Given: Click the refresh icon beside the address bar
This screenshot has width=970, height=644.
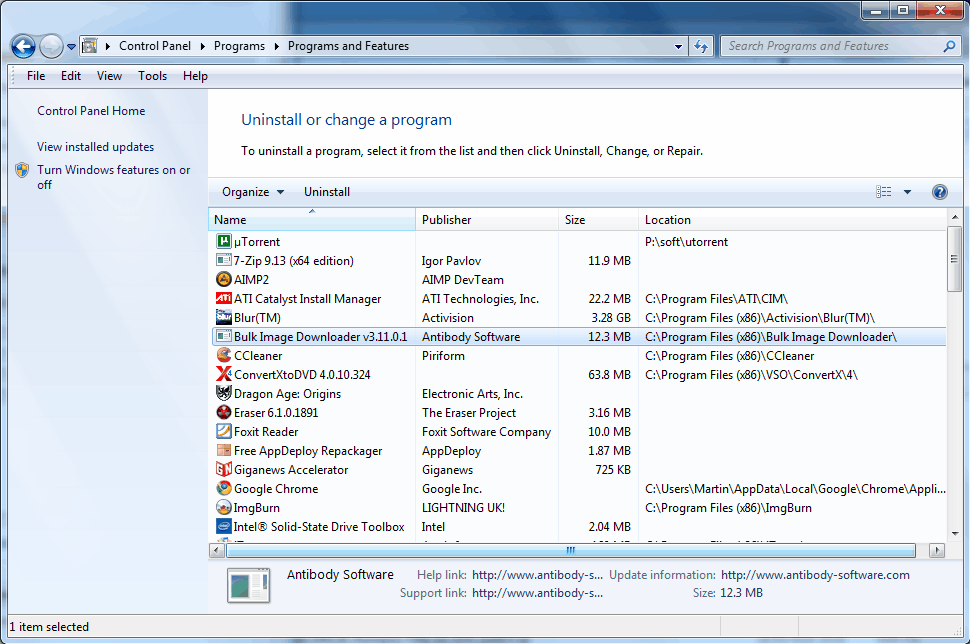Looking at the screenshot, I should pos(702,46).
